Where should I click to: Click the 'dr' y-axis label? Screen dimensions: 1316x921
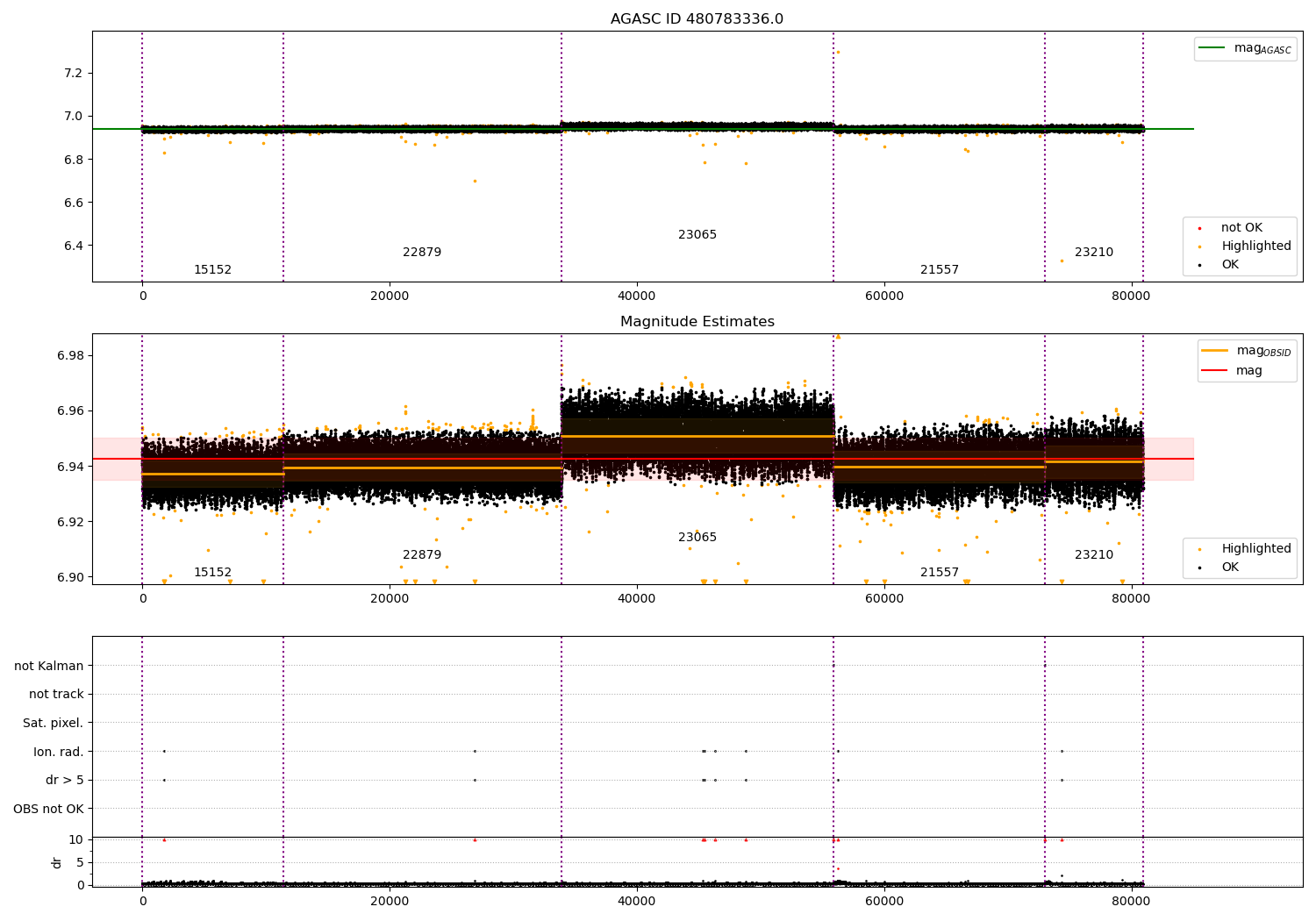click(x=57, y=863)
